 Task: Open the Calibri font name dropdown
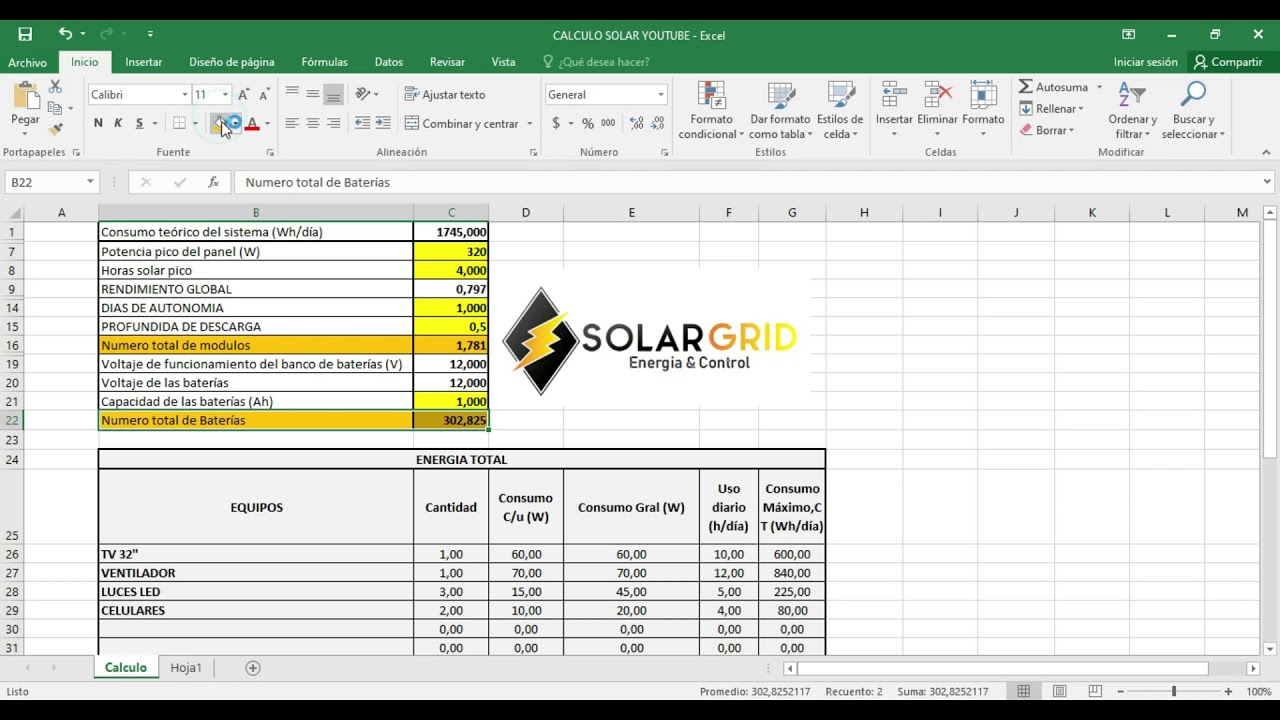pos(184,94)
